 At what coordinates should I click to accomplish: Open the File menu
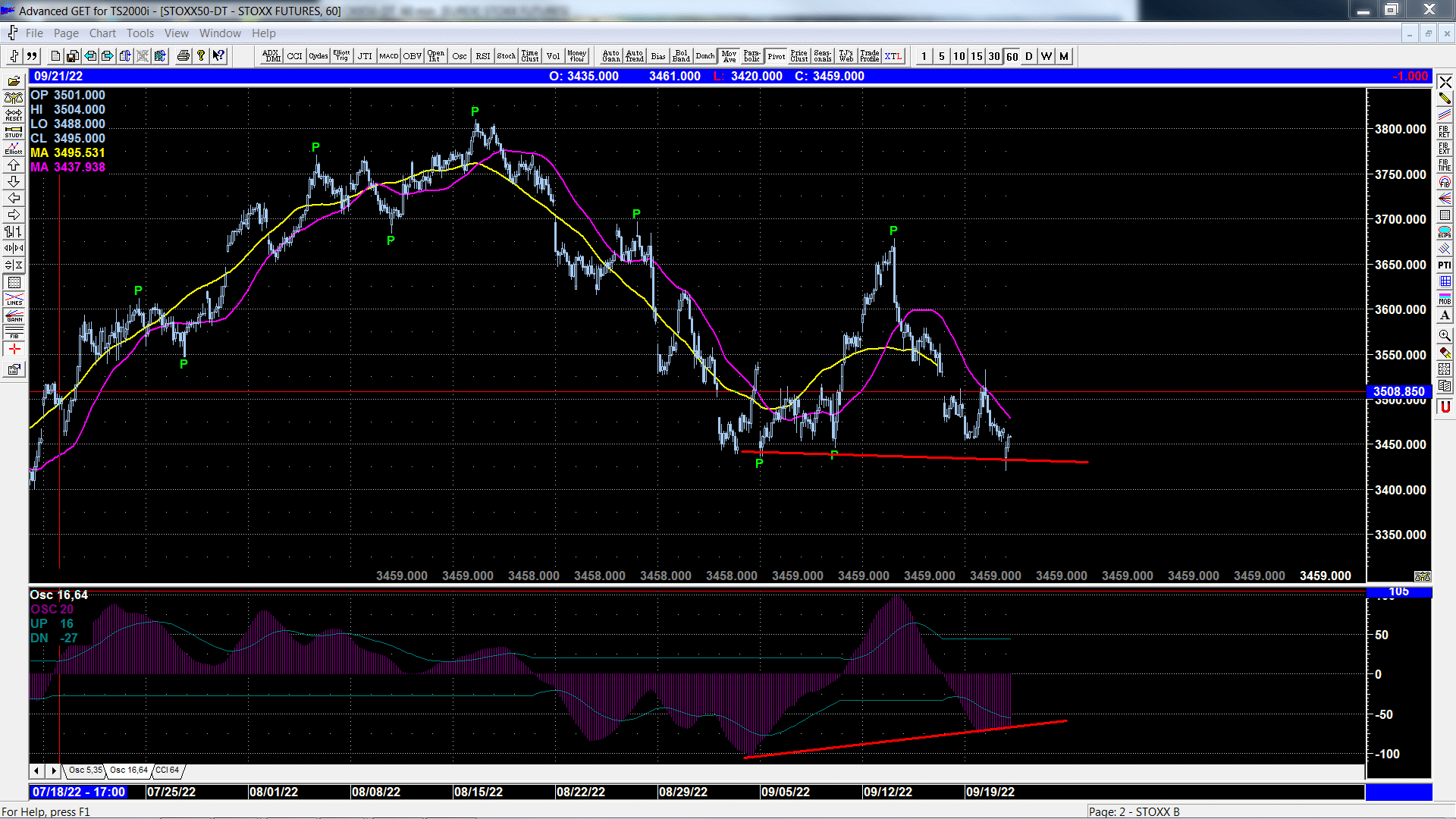click(34, 33)
